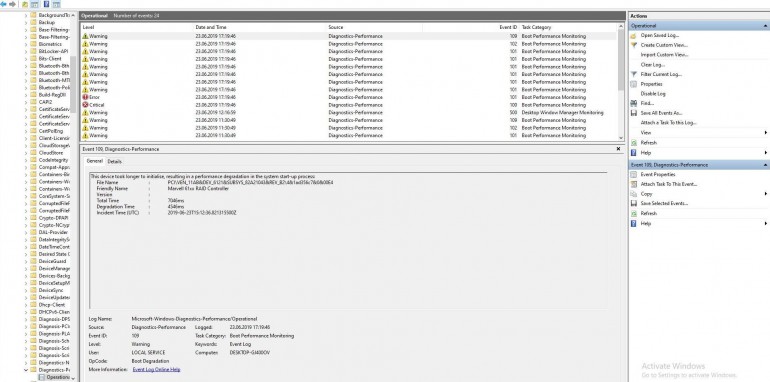770x382 pixels.
Task: Click the Find binoculars icon
Action: (x=633, y=103)
